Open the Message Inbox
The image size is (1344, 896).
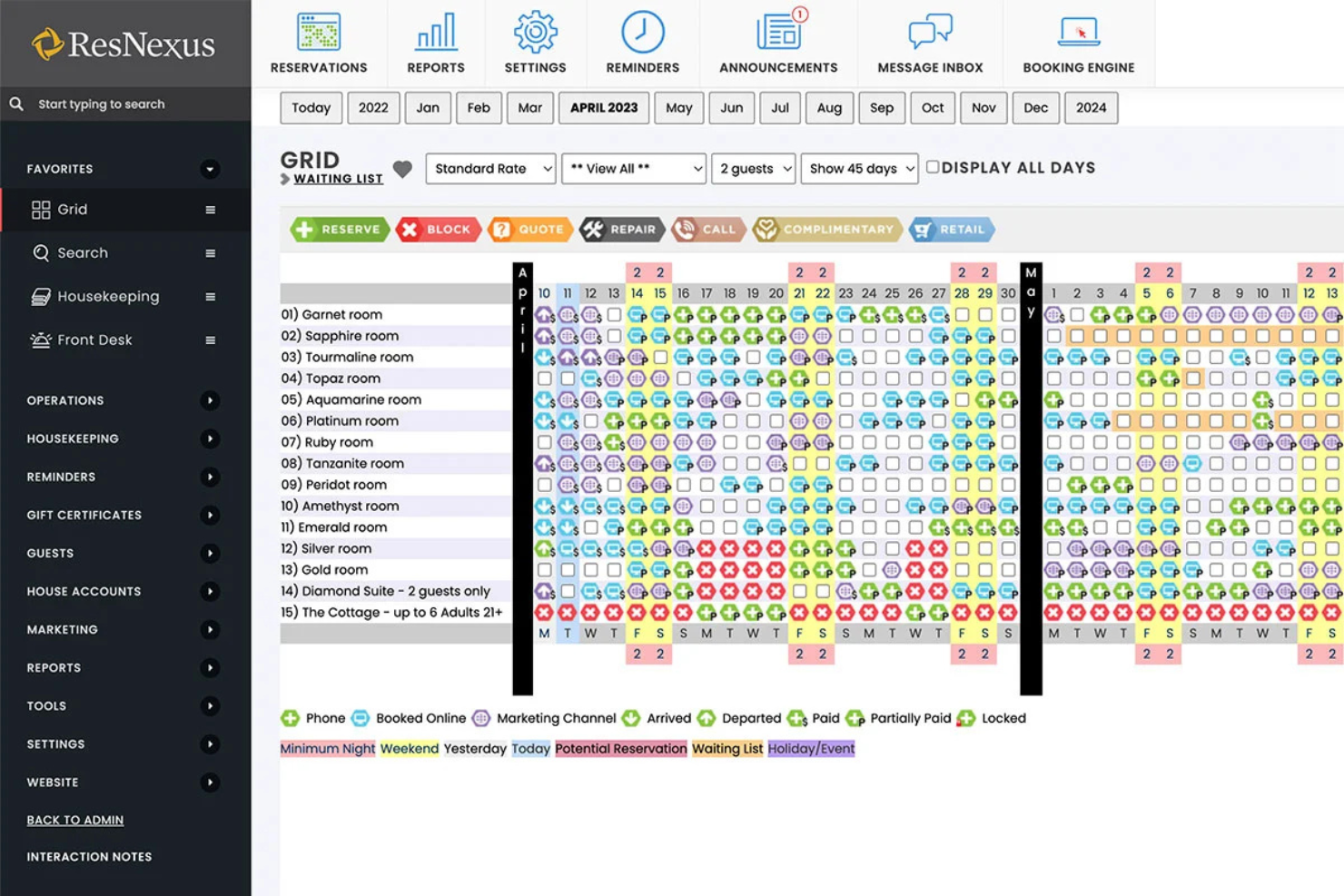point(930,43)
